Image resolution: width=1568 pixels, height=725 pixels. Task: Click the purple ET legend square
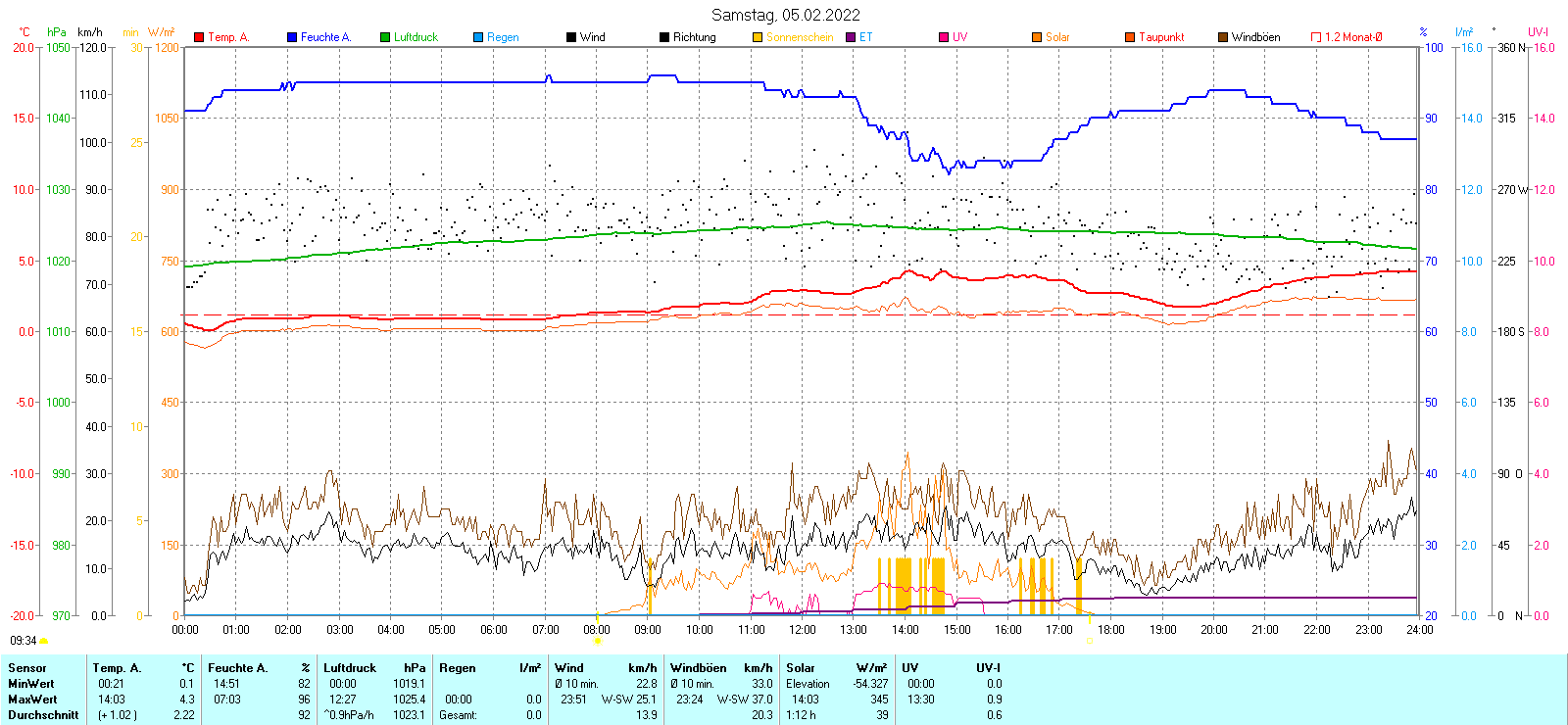pyautogui.click(x=851, y=37)
